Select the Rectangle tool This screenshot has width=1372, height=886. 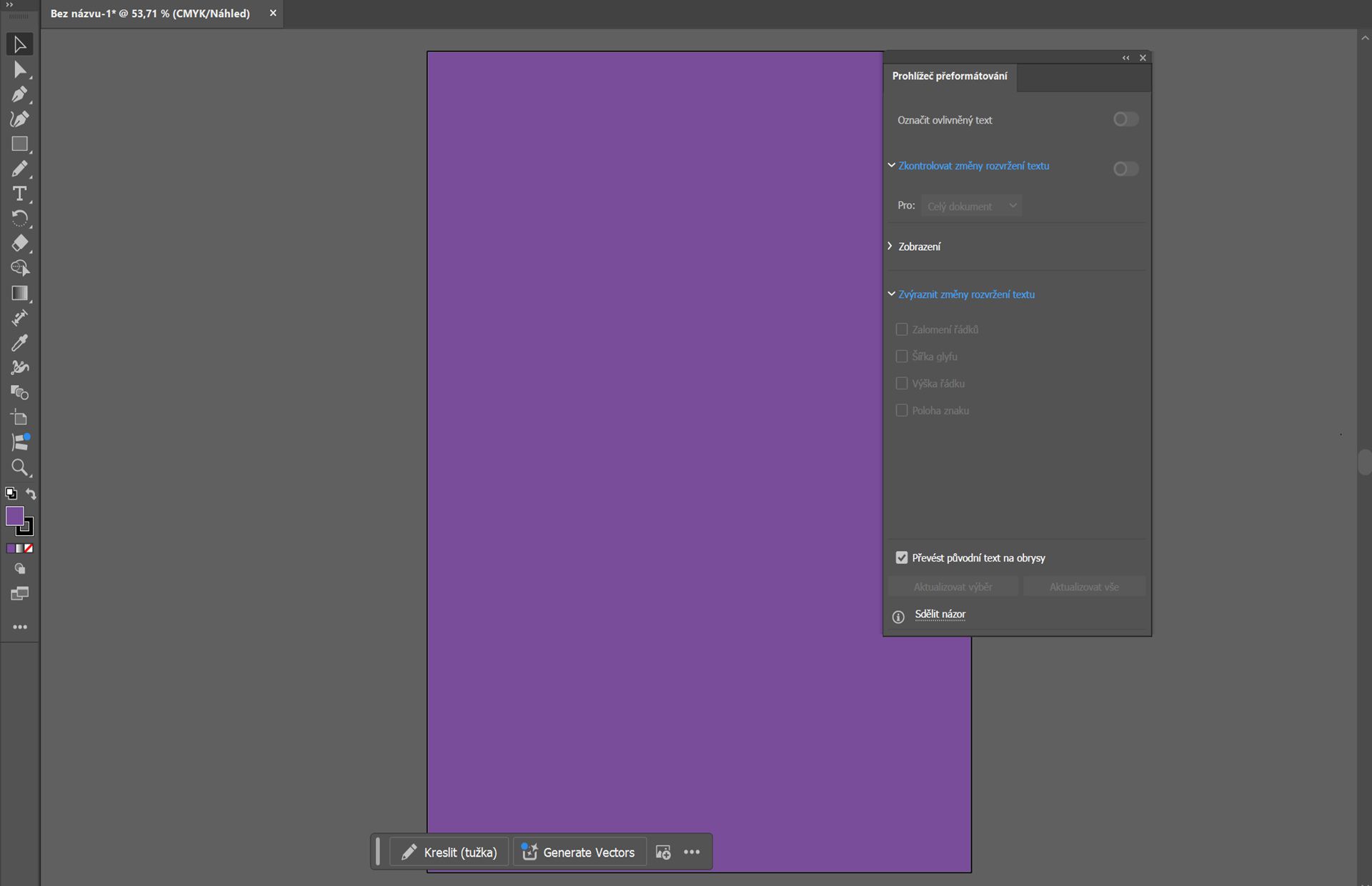19,144
